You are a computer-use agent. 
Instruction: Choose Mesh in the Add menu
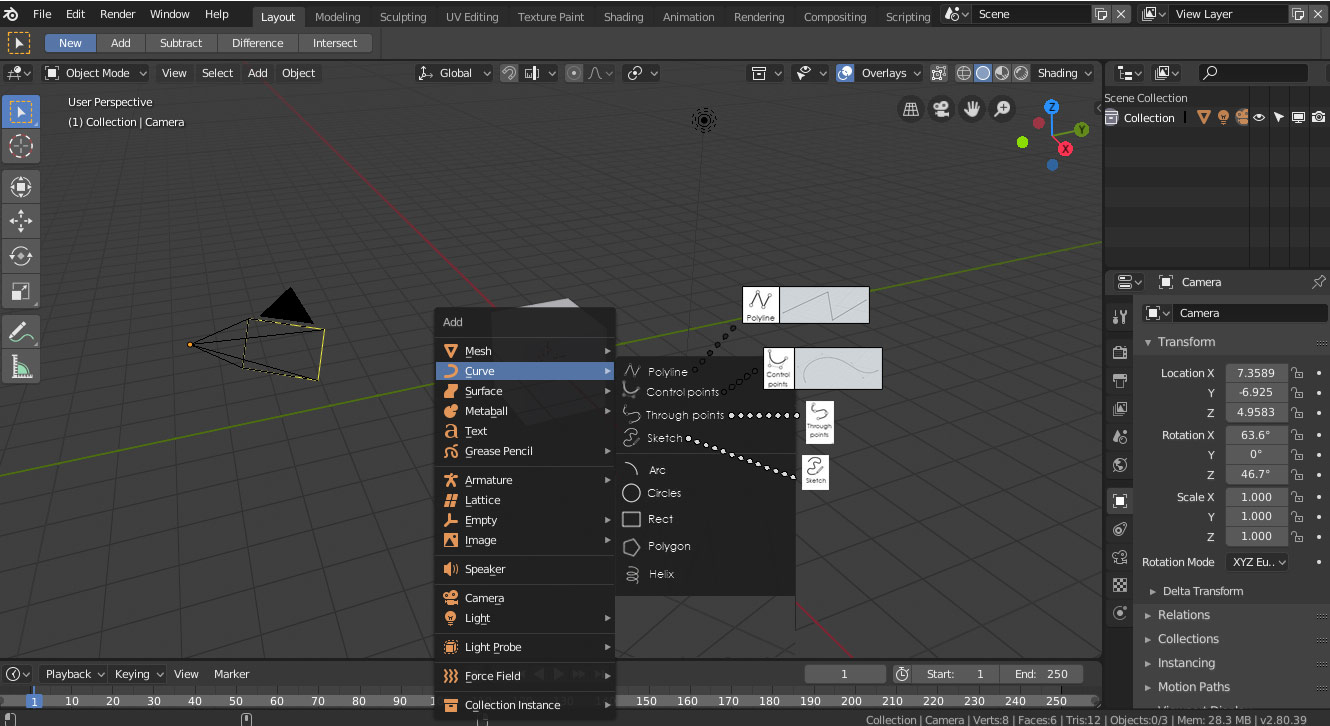tap(526, 351)
